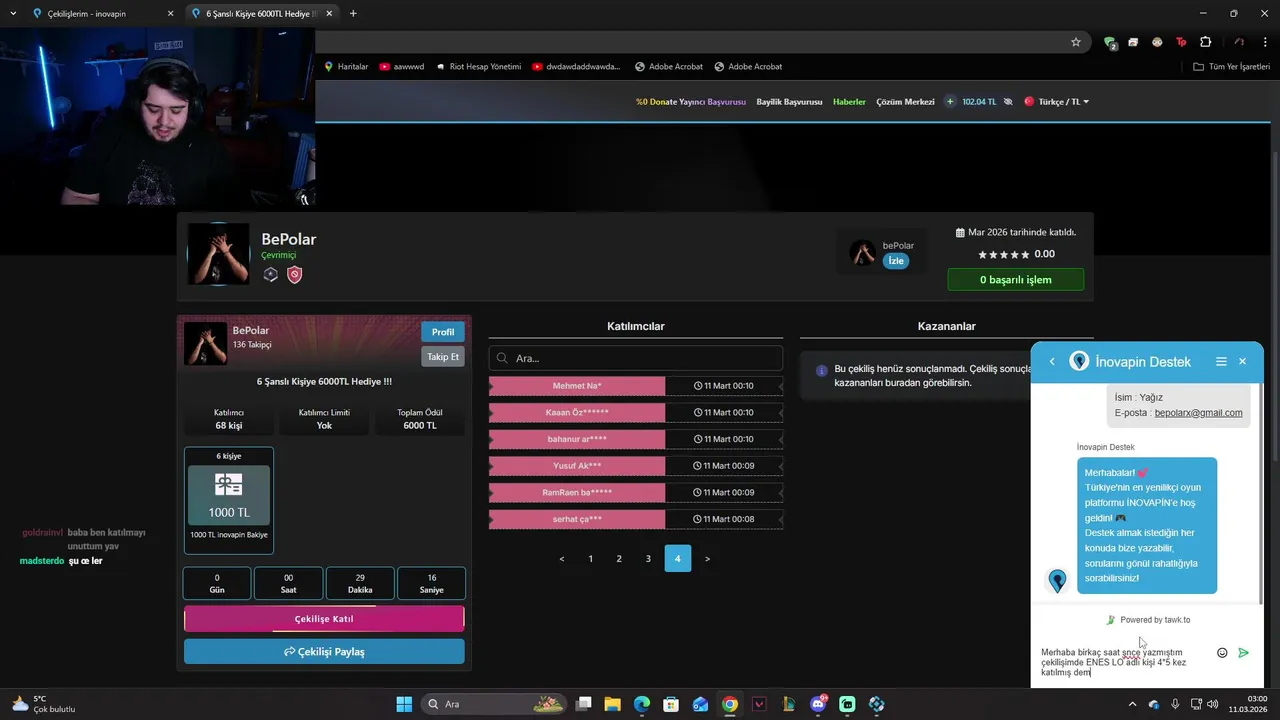Go to the next participants page
The image size is (1280, 720).
tap(707, 559)
